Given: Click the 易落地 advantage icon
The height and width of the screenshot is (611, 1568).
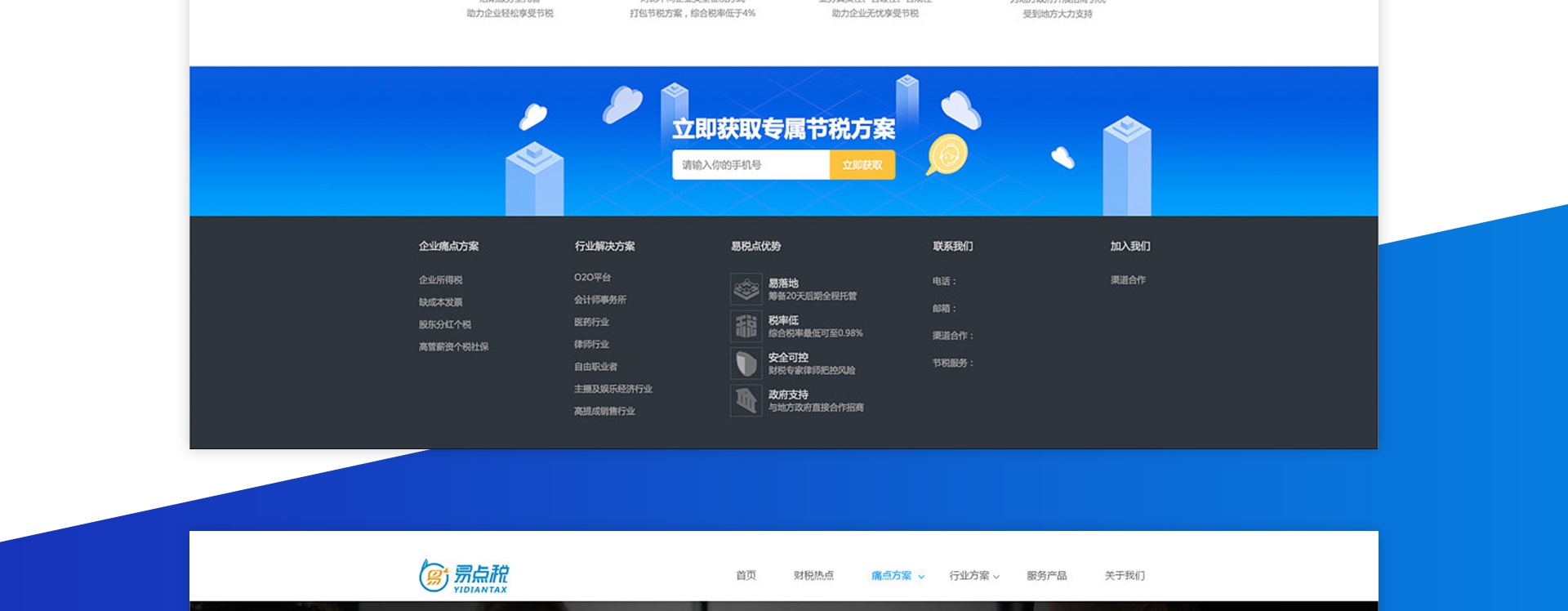Looking at the screenshot, I should 746,289.
